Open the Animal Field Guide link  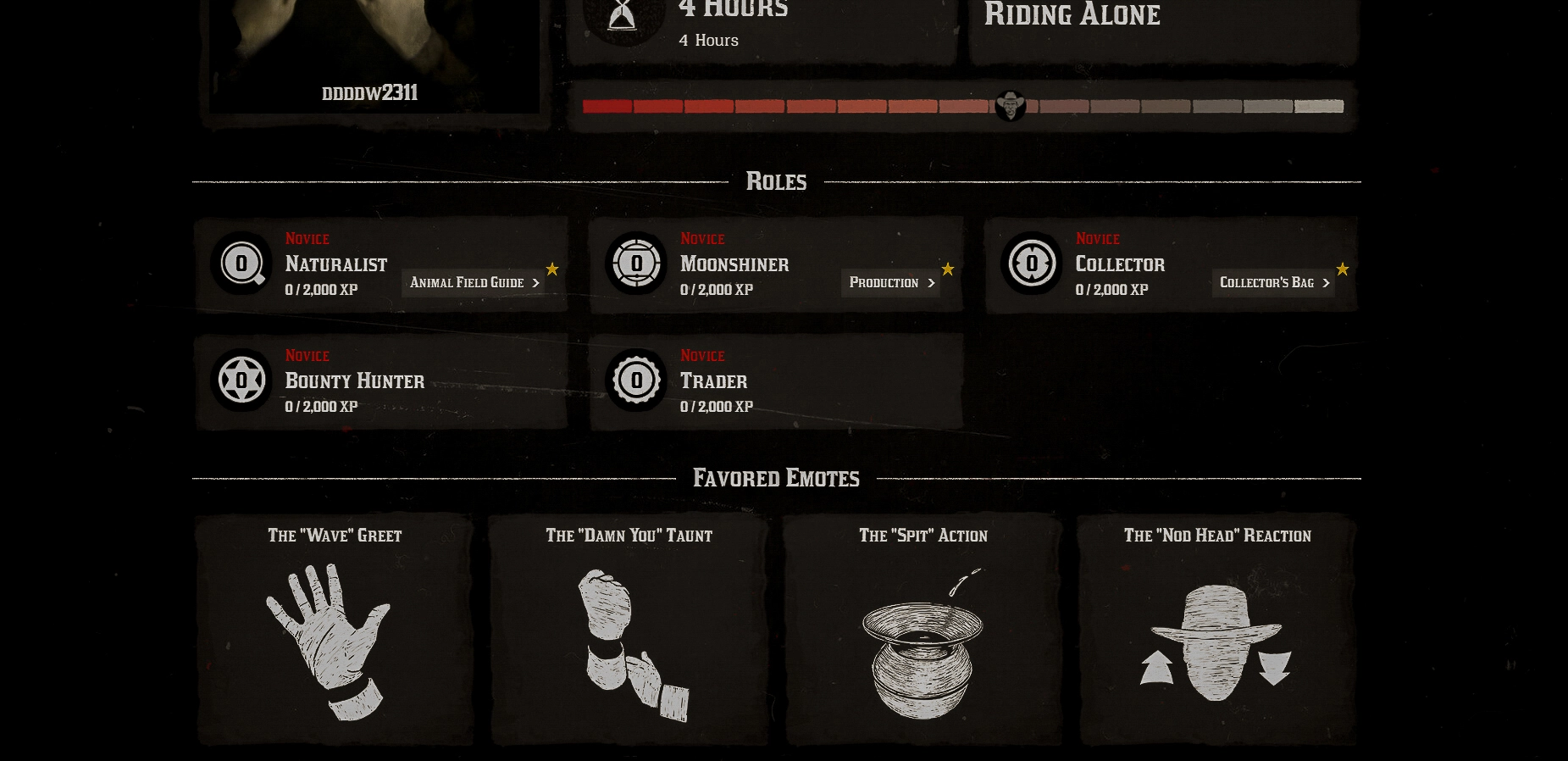474,283
